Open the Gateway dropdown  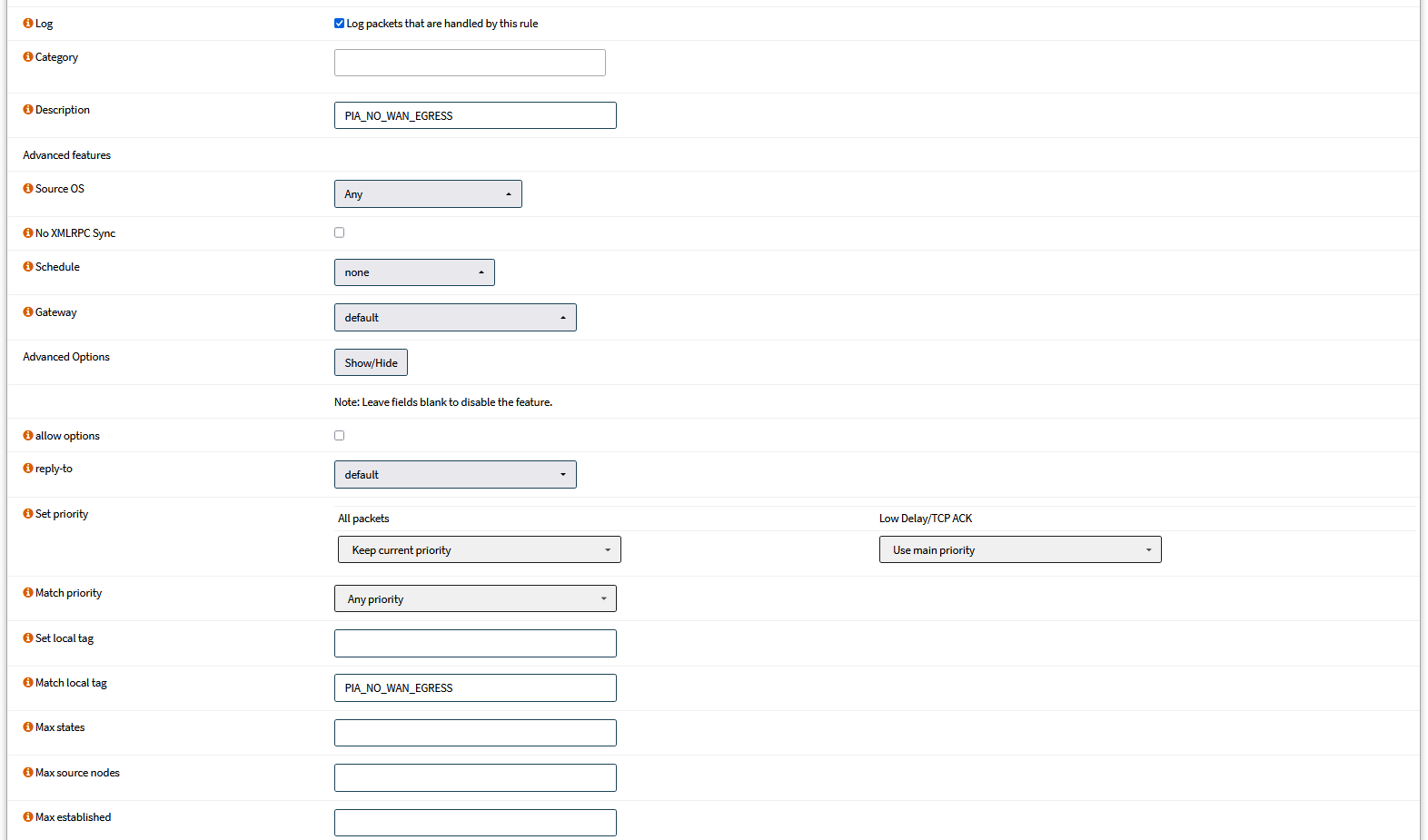point(455,318)
